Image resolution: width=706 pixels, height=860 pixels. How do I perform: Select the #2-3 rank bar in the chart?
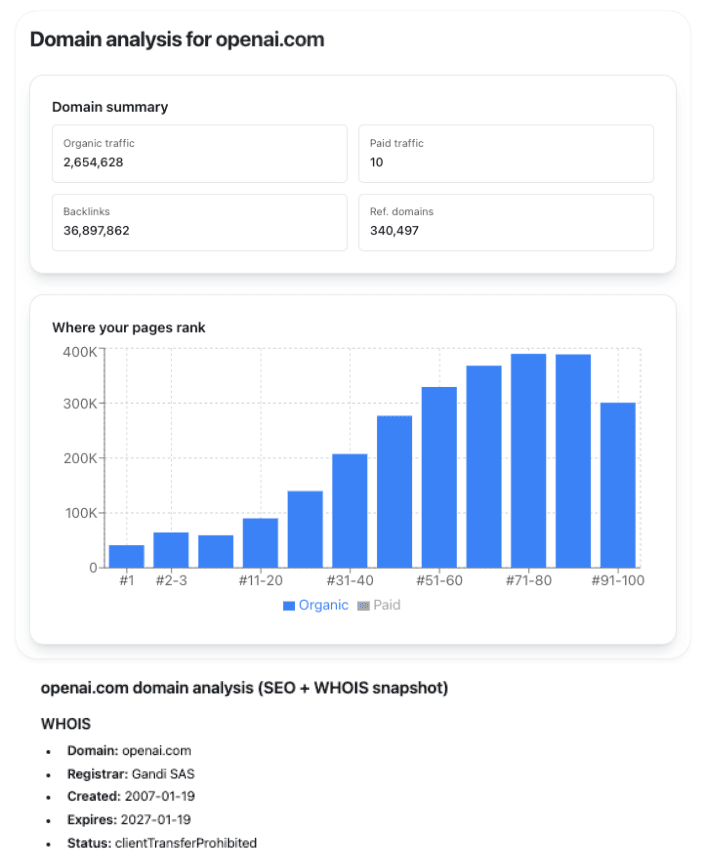[x=171, y=550]
